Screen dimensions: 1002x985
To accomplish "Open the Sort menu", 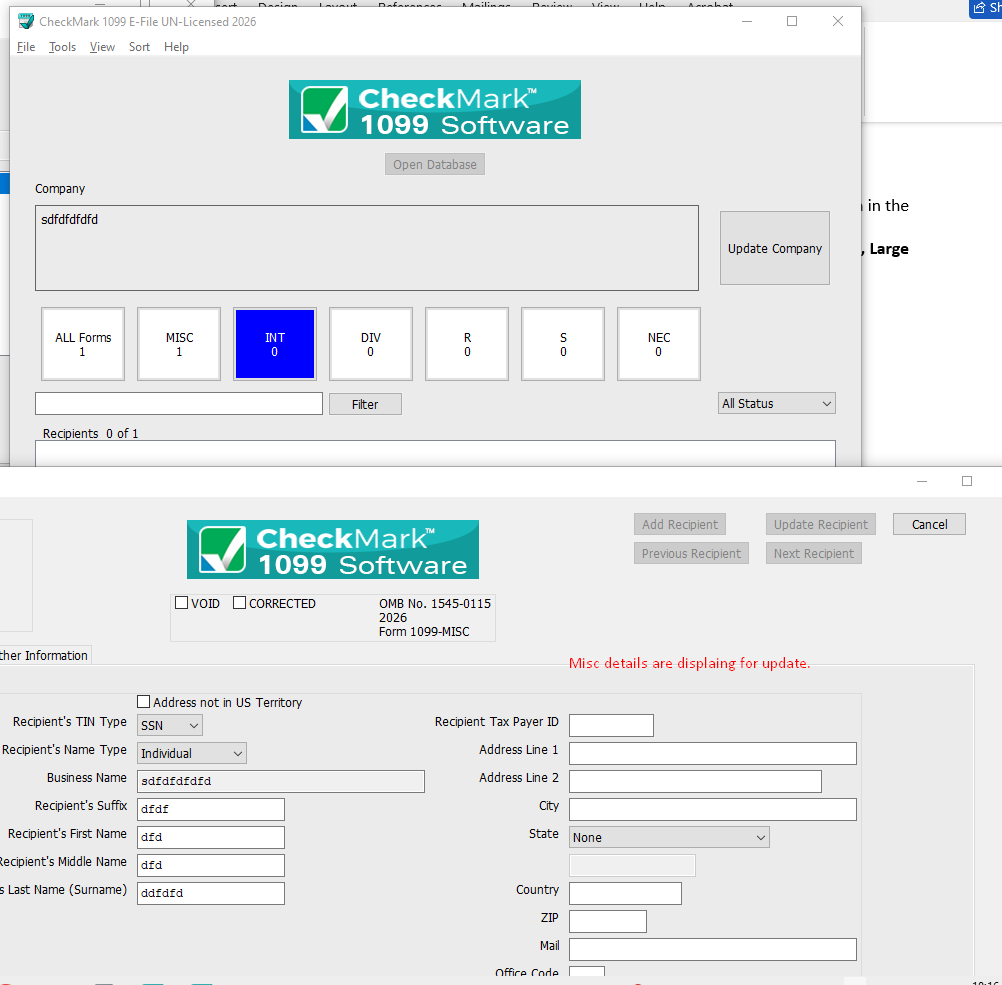I will 139,47.
